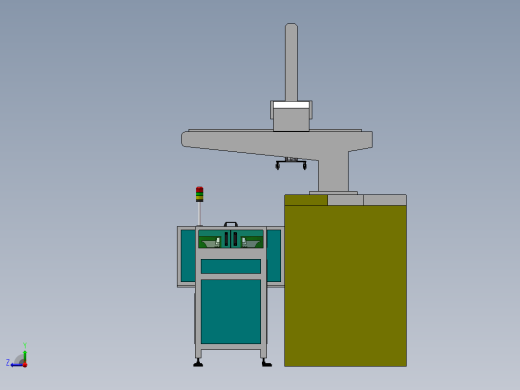Select the small olive panel atop the cabinet
This screenshot has width=520, height=390.
click(x=306, y=200)
